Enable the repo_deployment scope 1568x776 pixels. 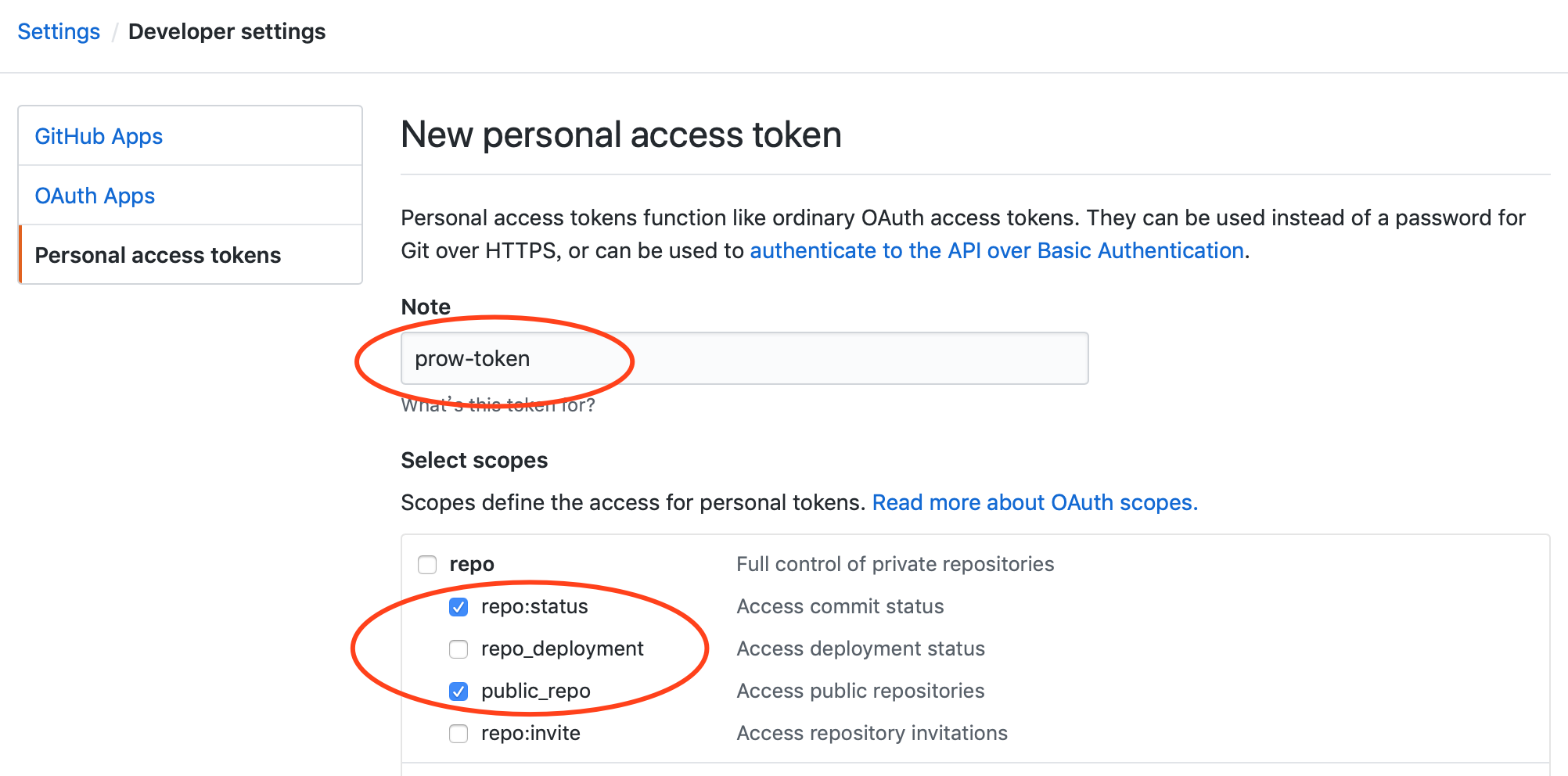click(x=459, y=649)
